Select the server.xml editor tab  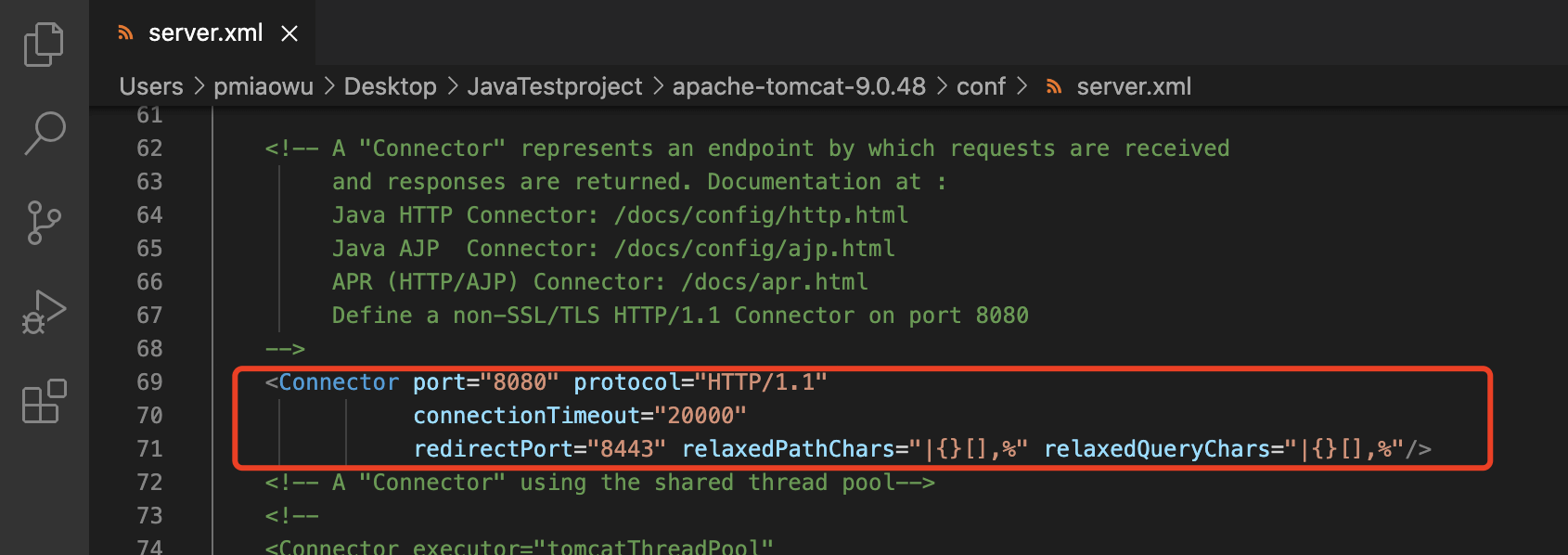[205, 33]
